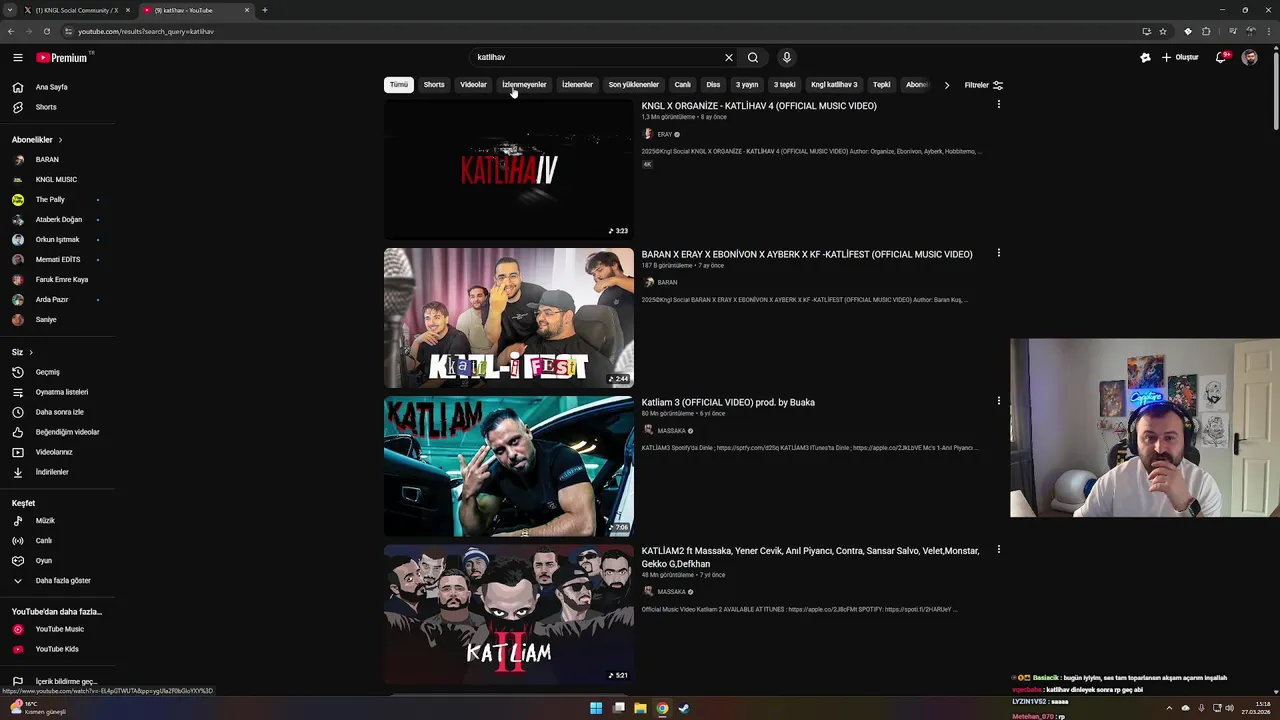Open Steam from the taskbar
This screenshot has width=1280, height=720.
pos(684,708)
